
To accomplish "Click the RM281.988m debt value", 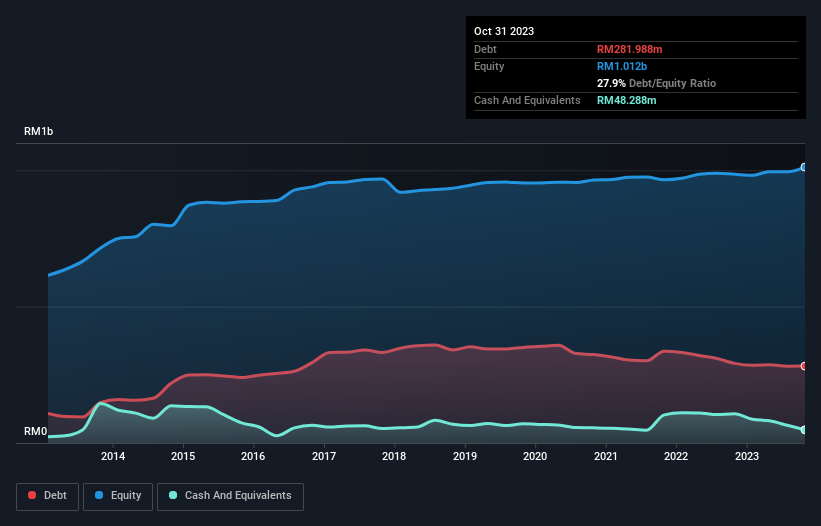I will [x=629, y=49].
